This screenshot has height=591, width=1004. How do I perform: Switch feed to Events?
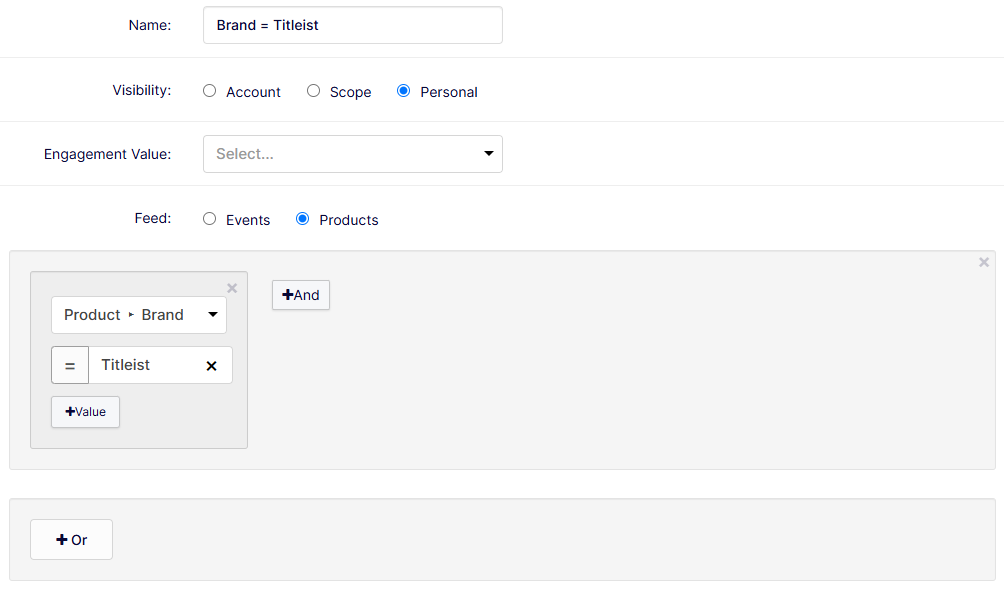pos(210,219)
